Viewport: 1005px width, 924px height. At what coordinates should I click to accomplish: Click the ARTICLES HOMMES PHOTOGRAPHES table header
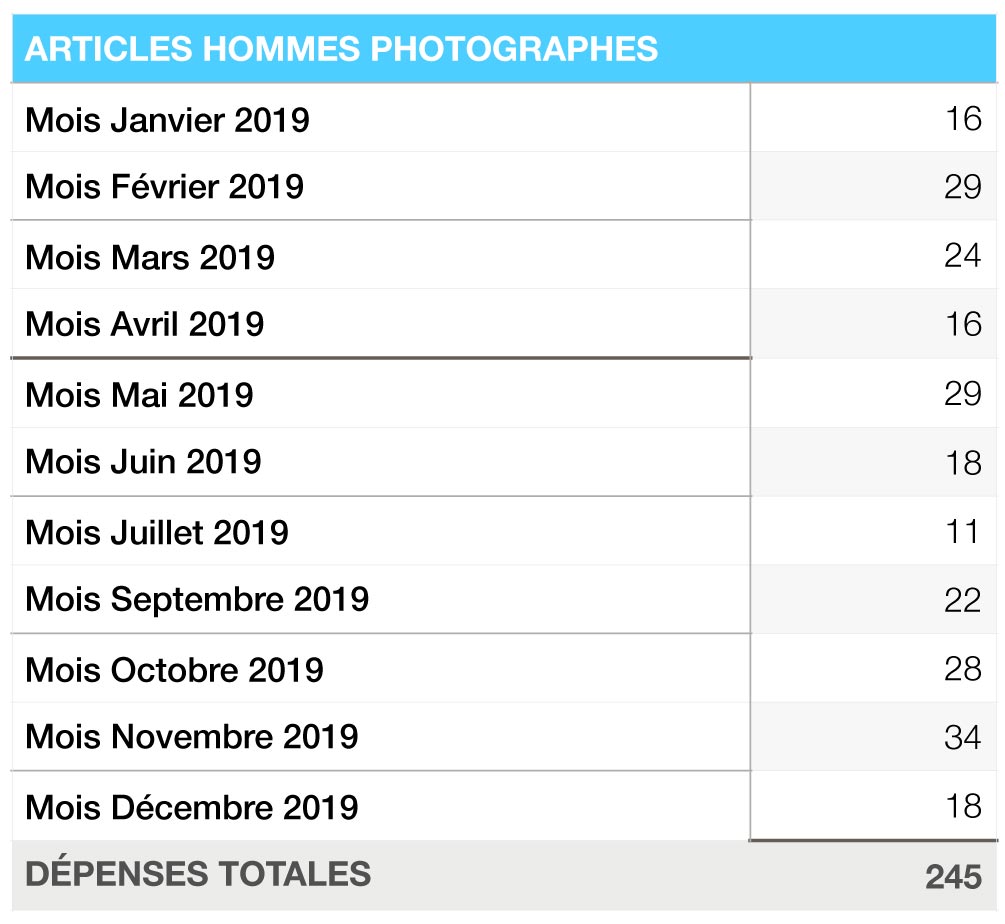click(341, 49)
